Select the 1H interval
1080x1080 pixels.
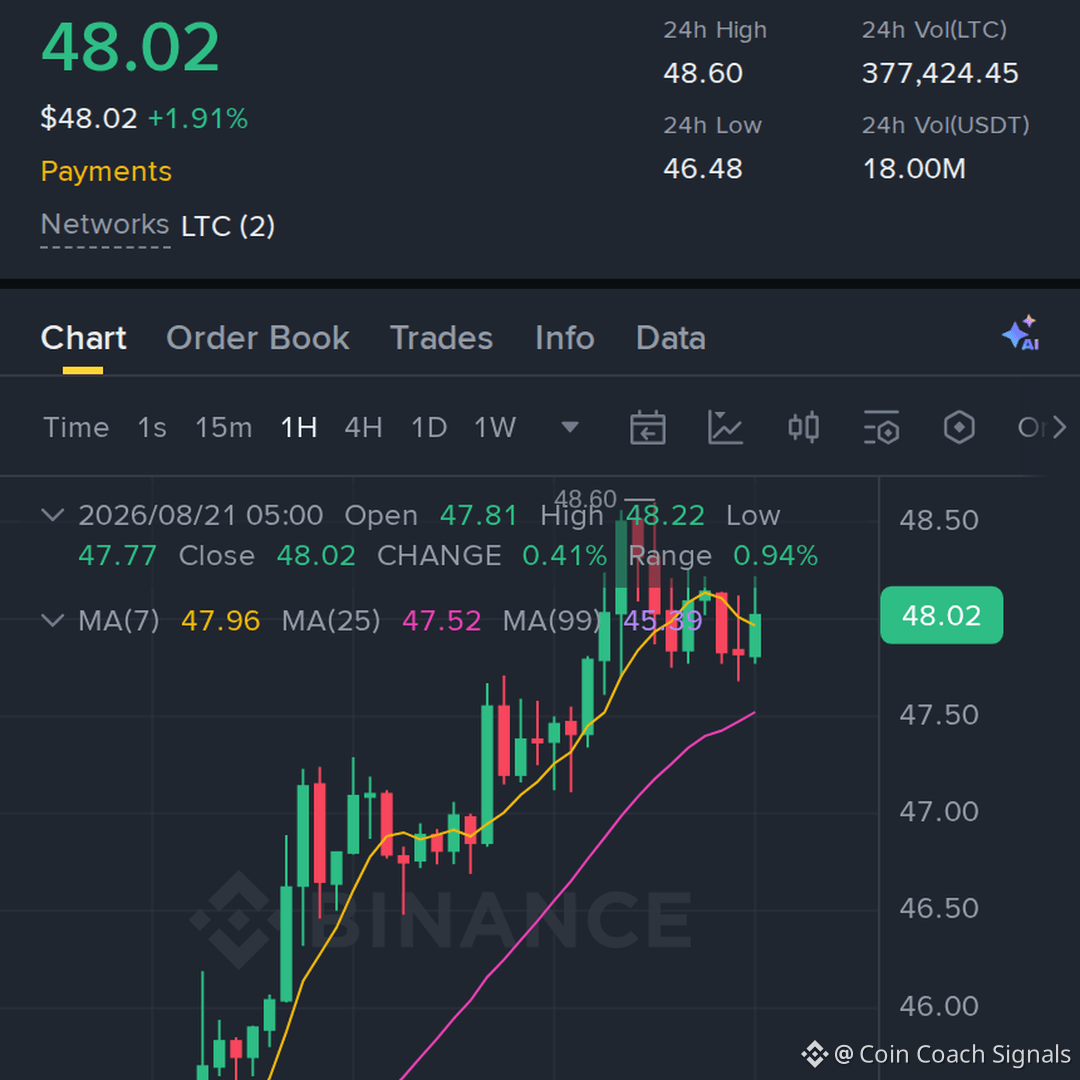(x=299, y=428)
